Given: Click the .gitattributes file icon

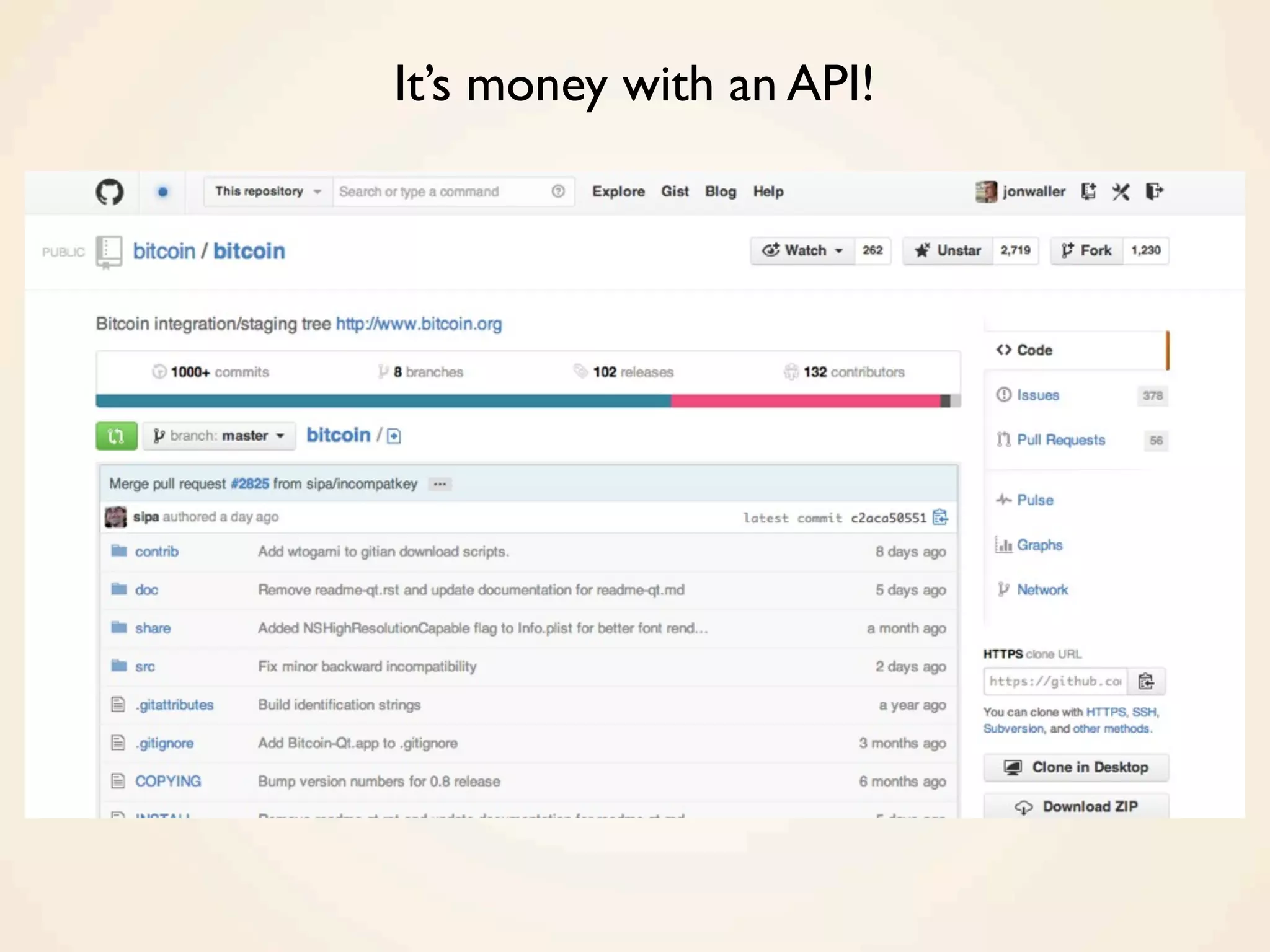Looking at the screenshot, I should tap(118, 704).
